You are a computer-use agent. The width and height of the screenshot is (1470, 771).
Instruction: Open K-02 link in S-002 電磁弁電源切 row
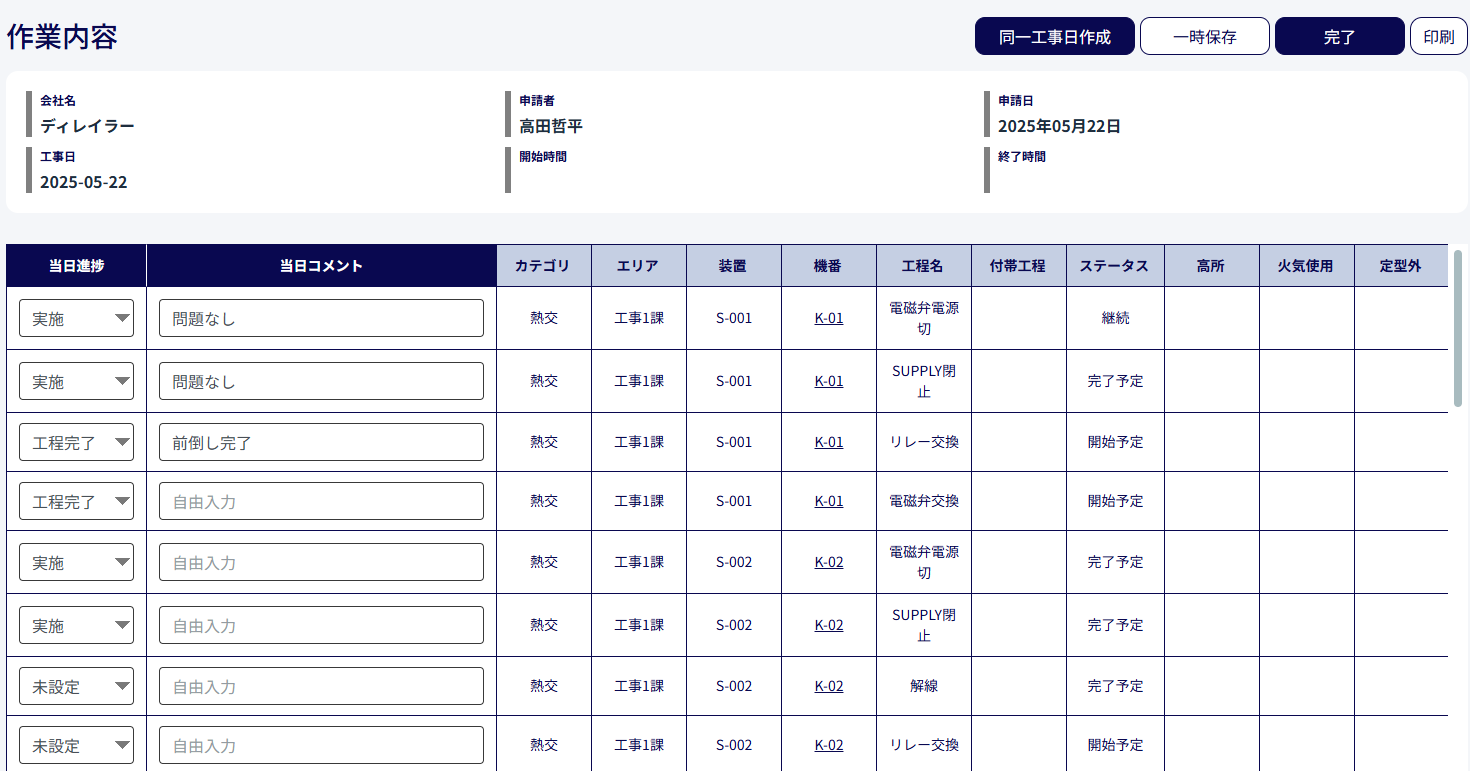coord(829,562)
